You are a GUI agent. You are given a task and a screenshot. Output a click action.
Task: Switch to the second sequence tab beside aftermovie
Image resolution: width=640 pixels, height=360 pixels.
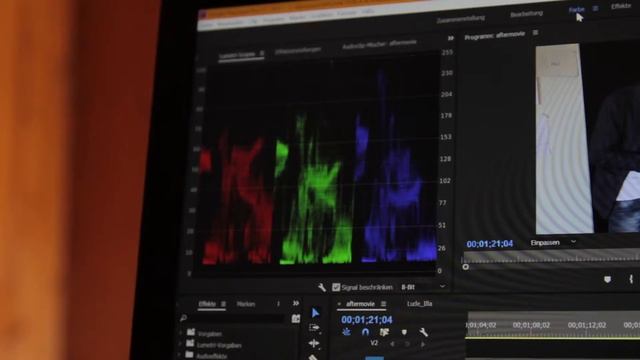click(419, 304)
